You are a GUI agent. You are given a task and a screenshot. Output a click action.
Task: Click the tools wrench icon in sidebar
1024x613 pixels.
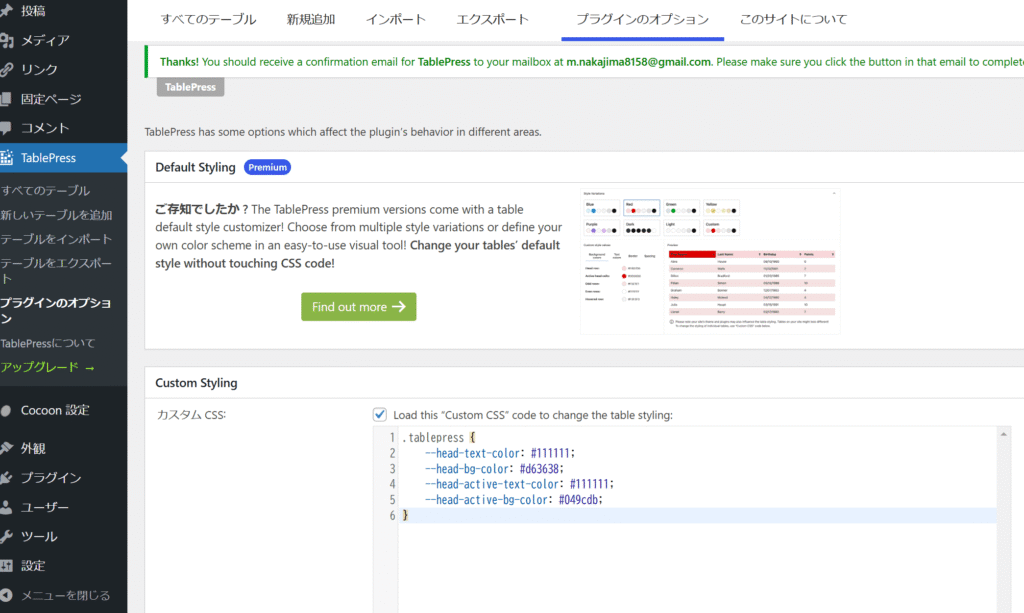[x=7, y=536]
